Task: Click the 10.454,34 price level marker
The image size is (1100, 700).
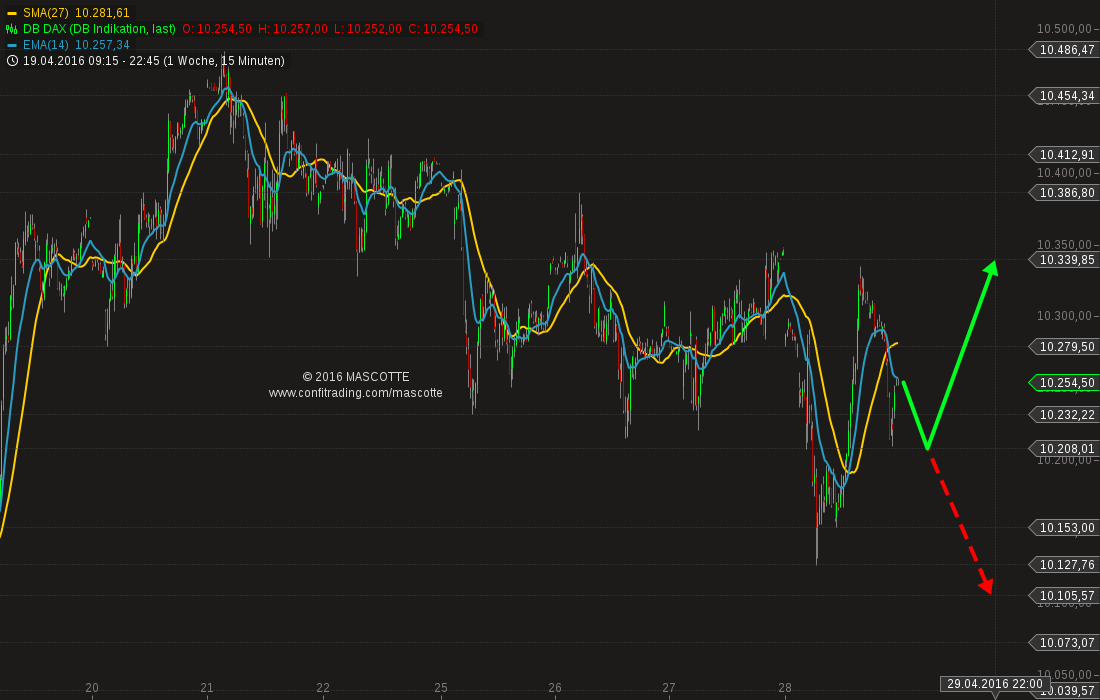Action: [x=1062, y=95]
